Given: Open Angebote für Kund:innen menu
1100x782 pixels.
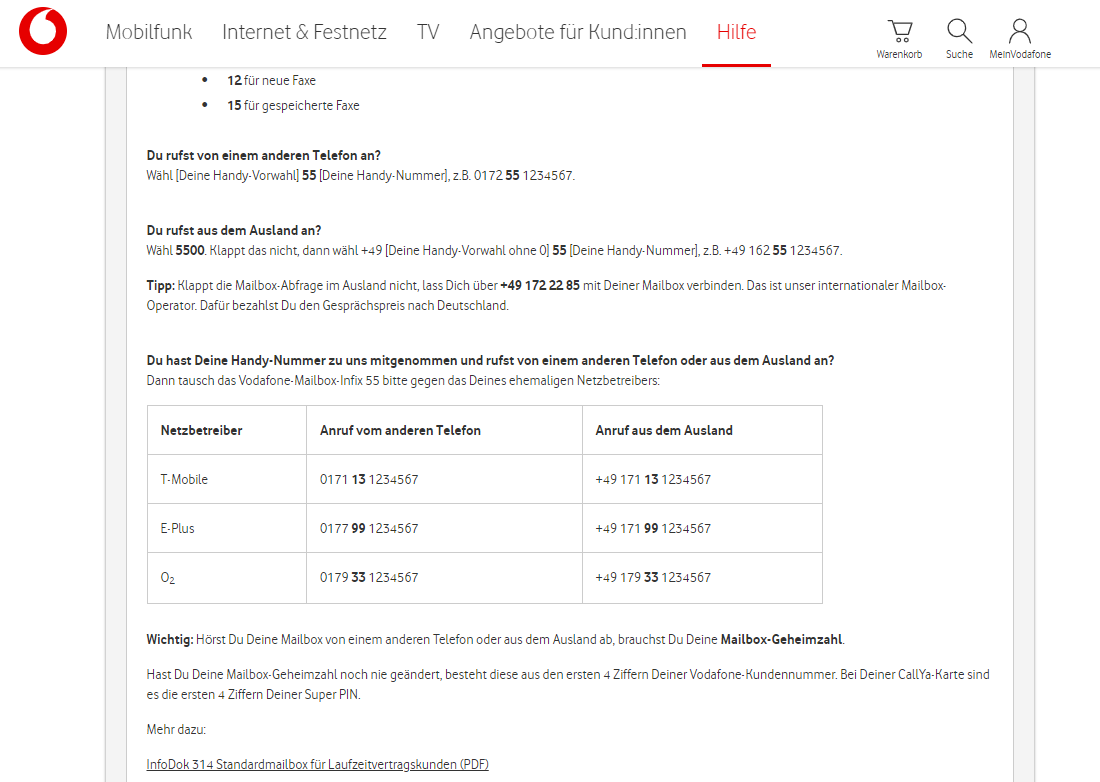Looking at the screenshot, I should [578, 32].
